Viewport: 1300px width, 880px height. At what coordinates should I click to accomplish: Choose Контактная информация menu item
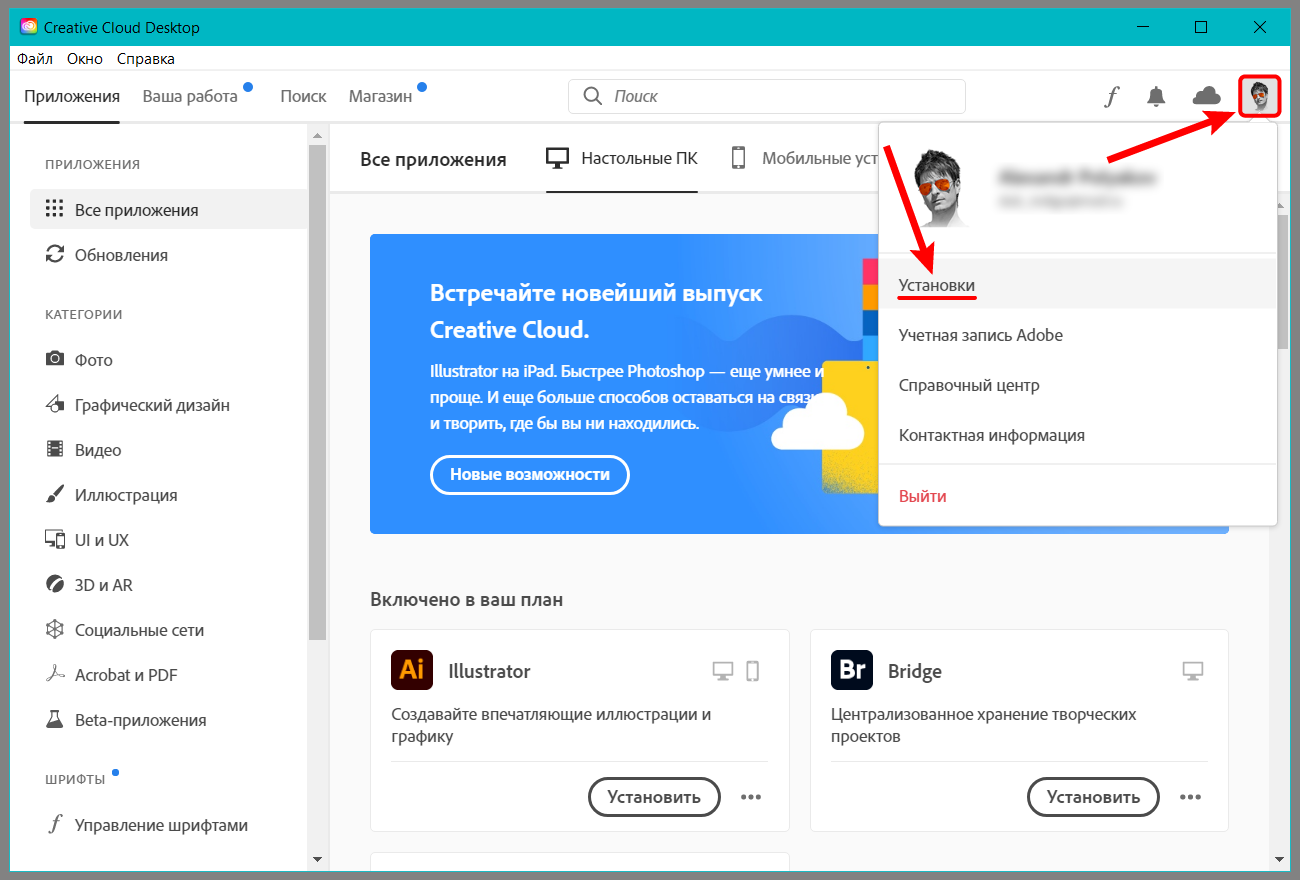point(1078,435)
